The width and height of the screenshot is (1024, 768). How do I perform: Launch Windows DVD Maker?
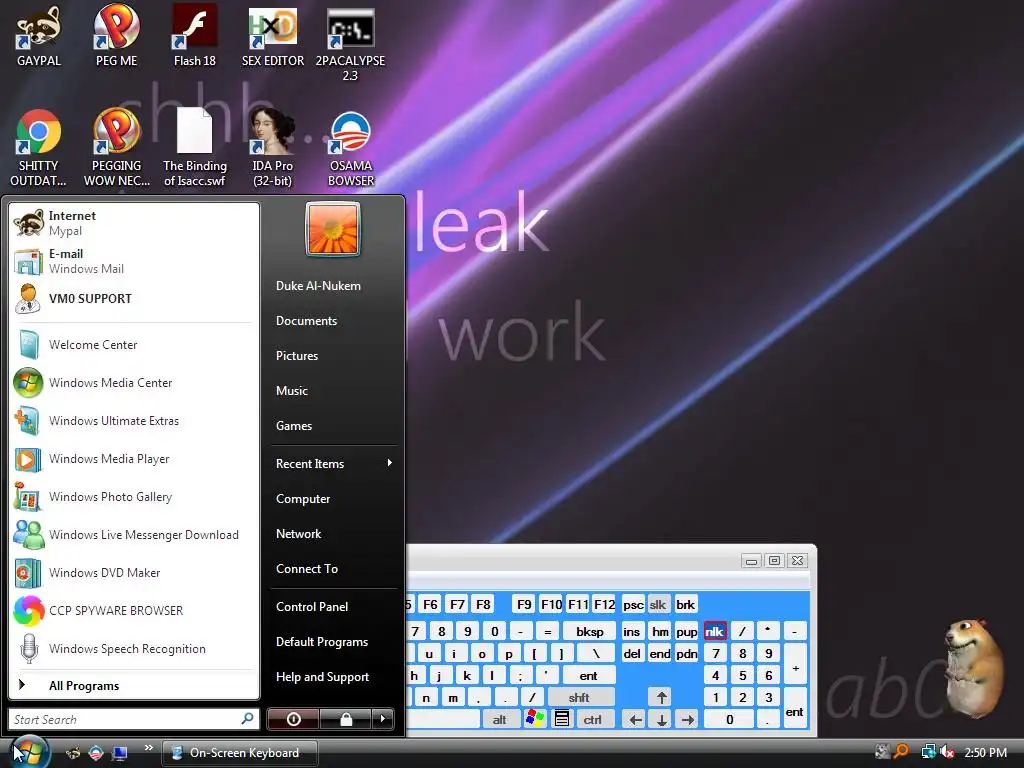coord(134,573)
